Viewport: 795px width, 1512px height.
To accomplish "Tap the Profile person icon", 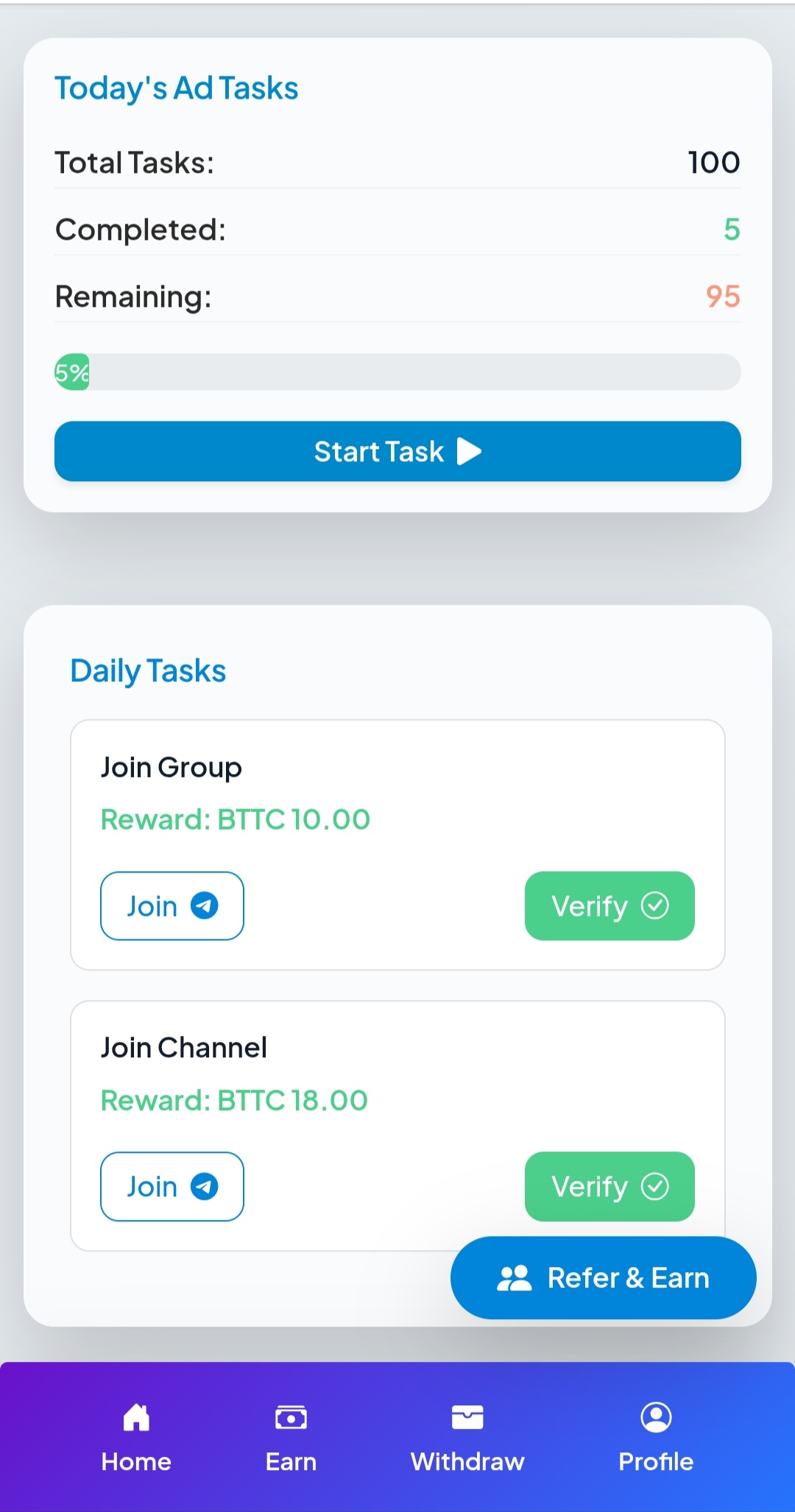I will (x=656, y=1417).
